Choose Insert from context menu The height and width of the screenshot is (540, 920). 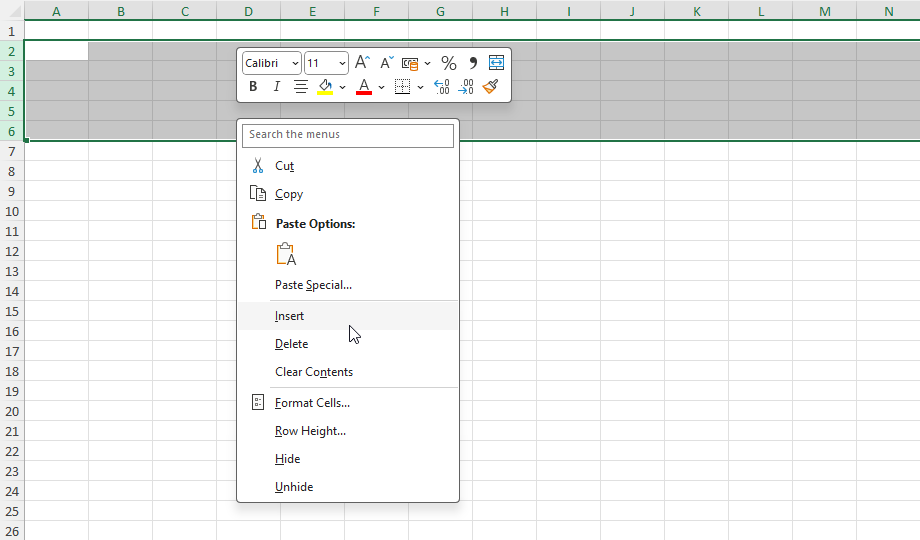click(348, 316)
